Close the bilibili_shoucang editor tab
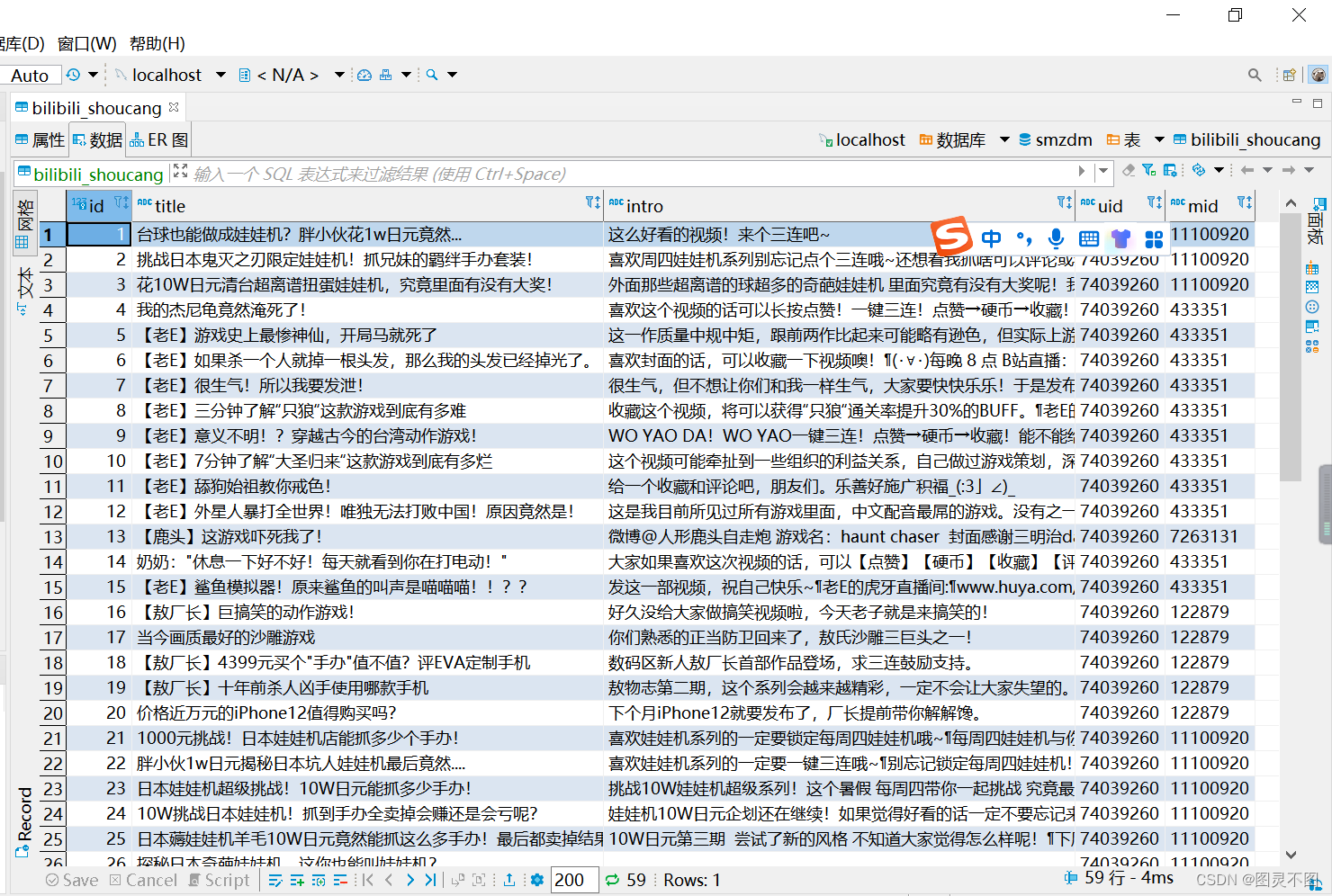 tap(174, 107)
